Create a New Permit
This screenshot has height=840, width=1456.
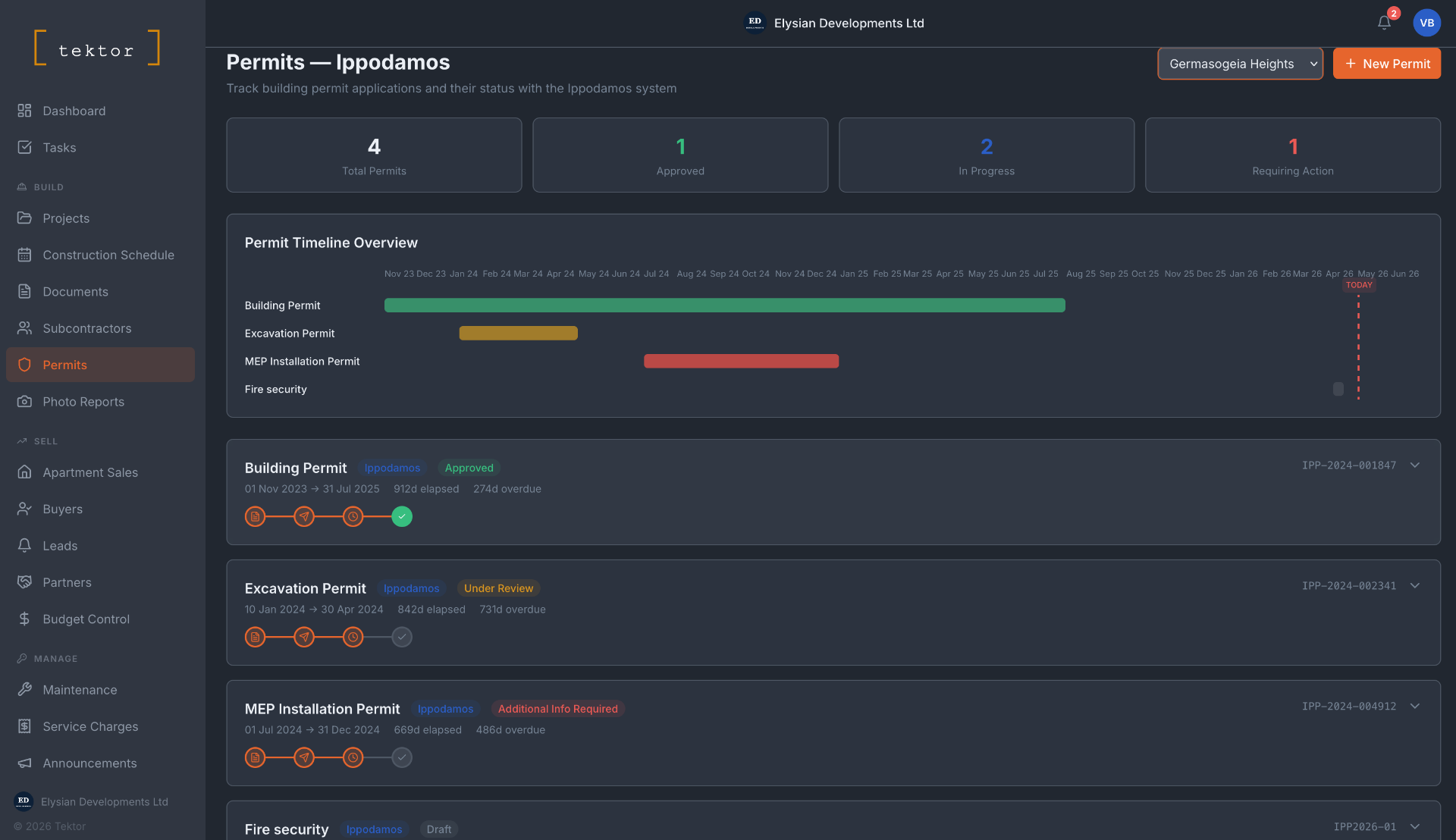tap(1387, 64)
